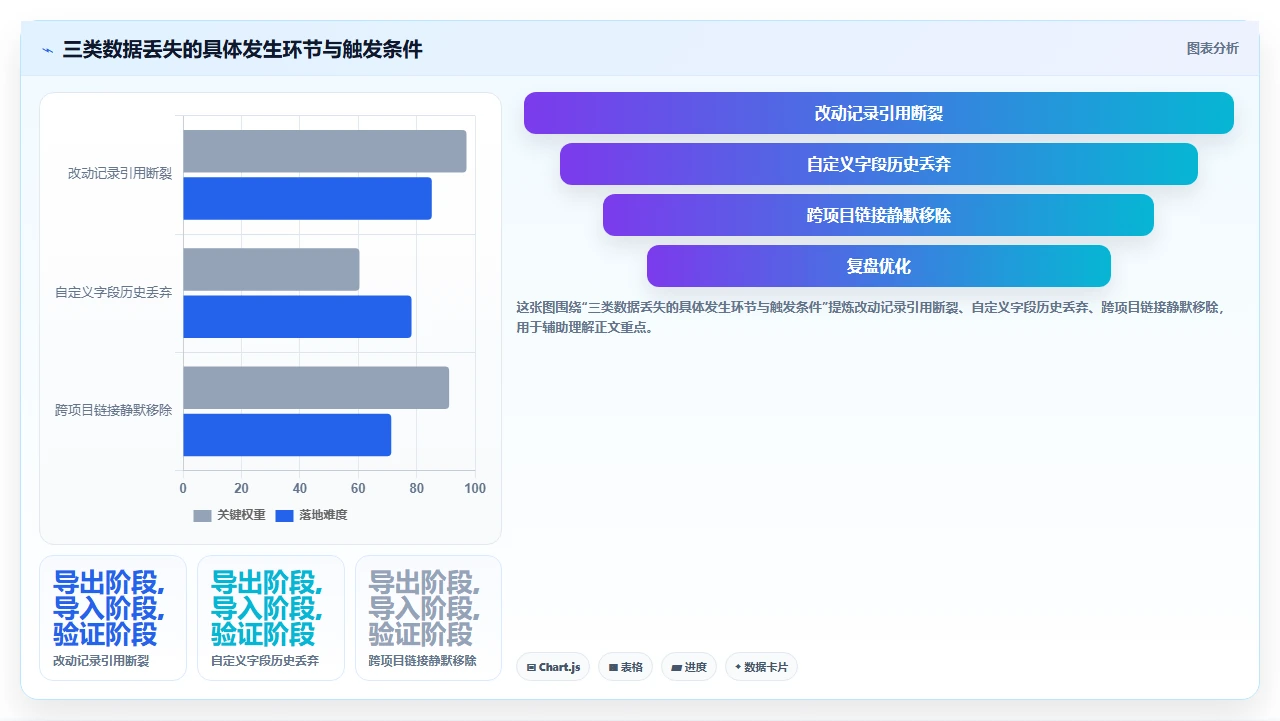Select the 自定义字段历史丢弃 funnel bar

click(x=878, y=164)
